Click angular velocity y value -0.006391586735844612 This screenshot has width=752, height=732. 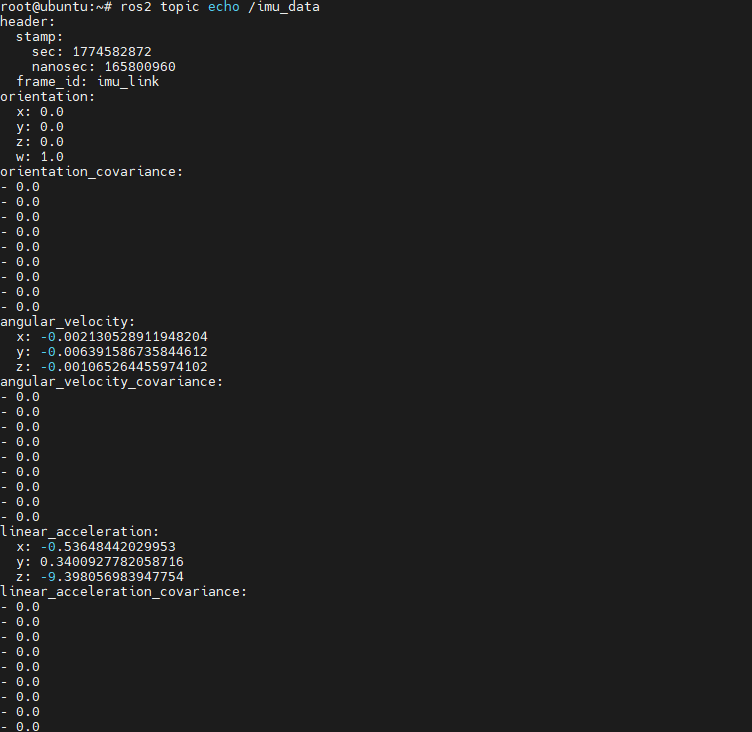(x=124, y=352)
